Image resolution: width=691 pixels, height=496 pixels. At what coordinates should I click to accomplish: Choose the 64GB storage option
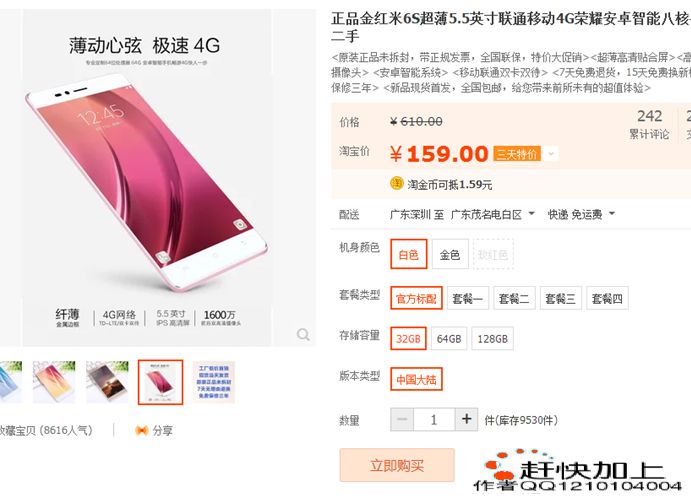point(449,339)
